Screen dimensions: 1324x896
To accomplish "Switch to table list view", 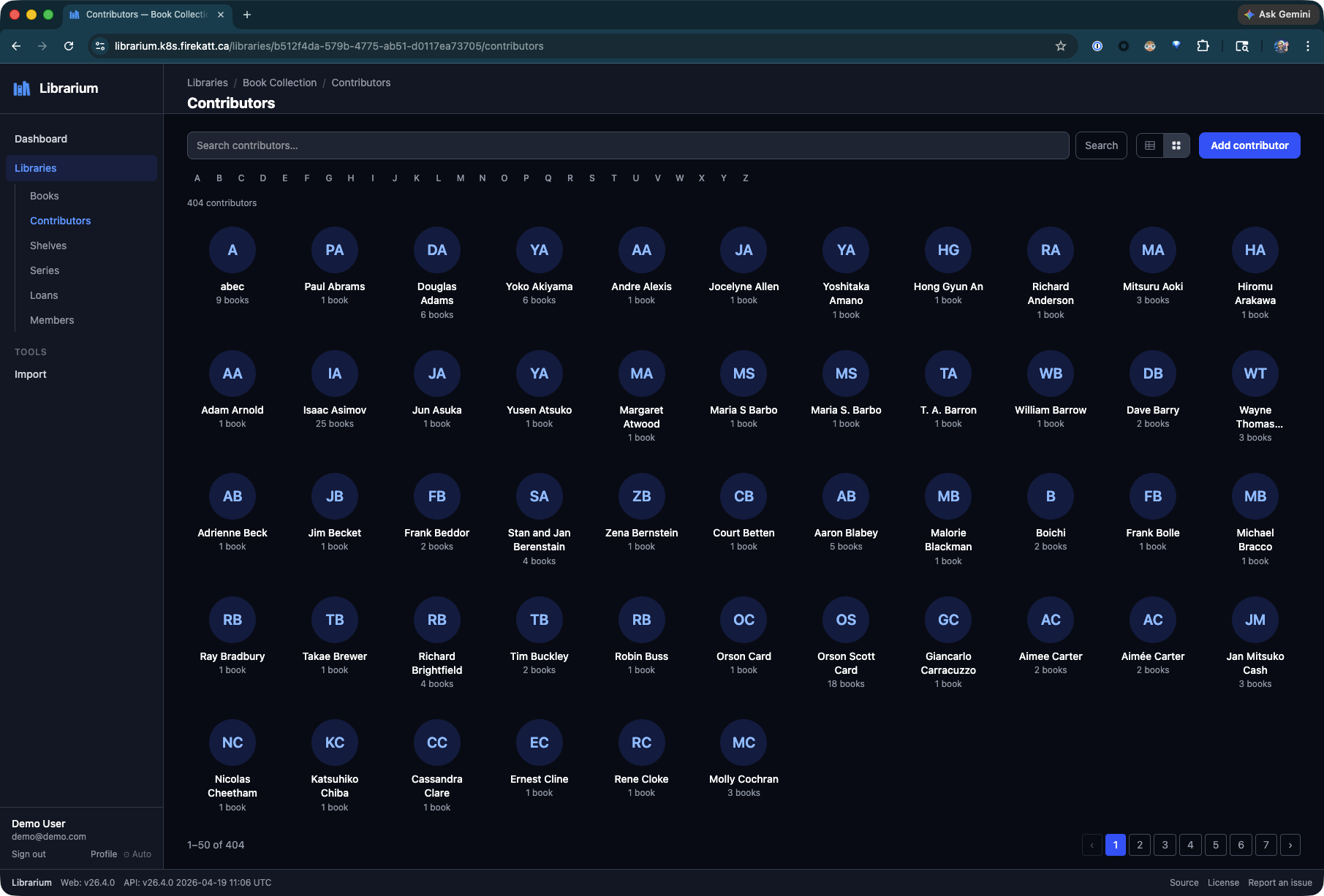I will tap(1150, 145).
